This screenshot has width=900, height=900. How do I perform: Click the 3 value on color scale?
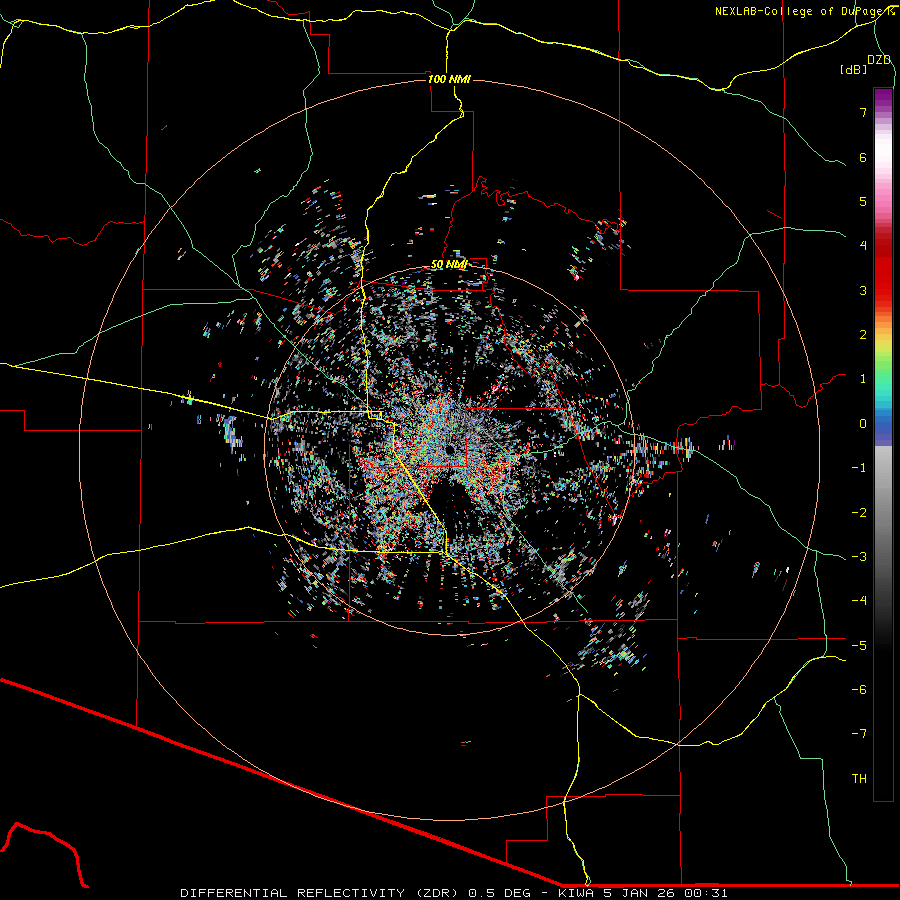tap(863, 290)
